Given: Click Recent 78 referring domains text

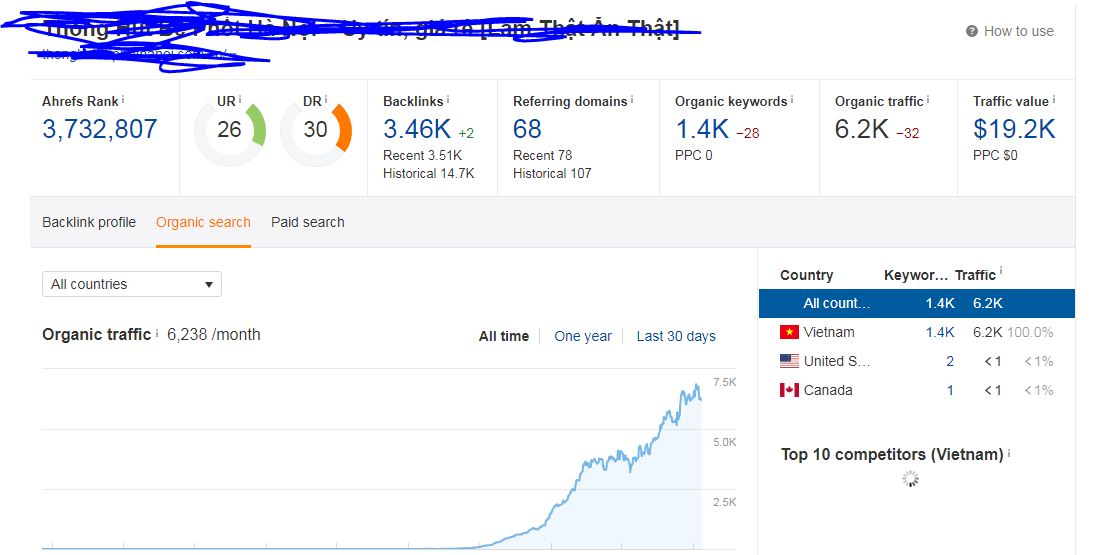Looking at the screenshot, I should [542, 156].
